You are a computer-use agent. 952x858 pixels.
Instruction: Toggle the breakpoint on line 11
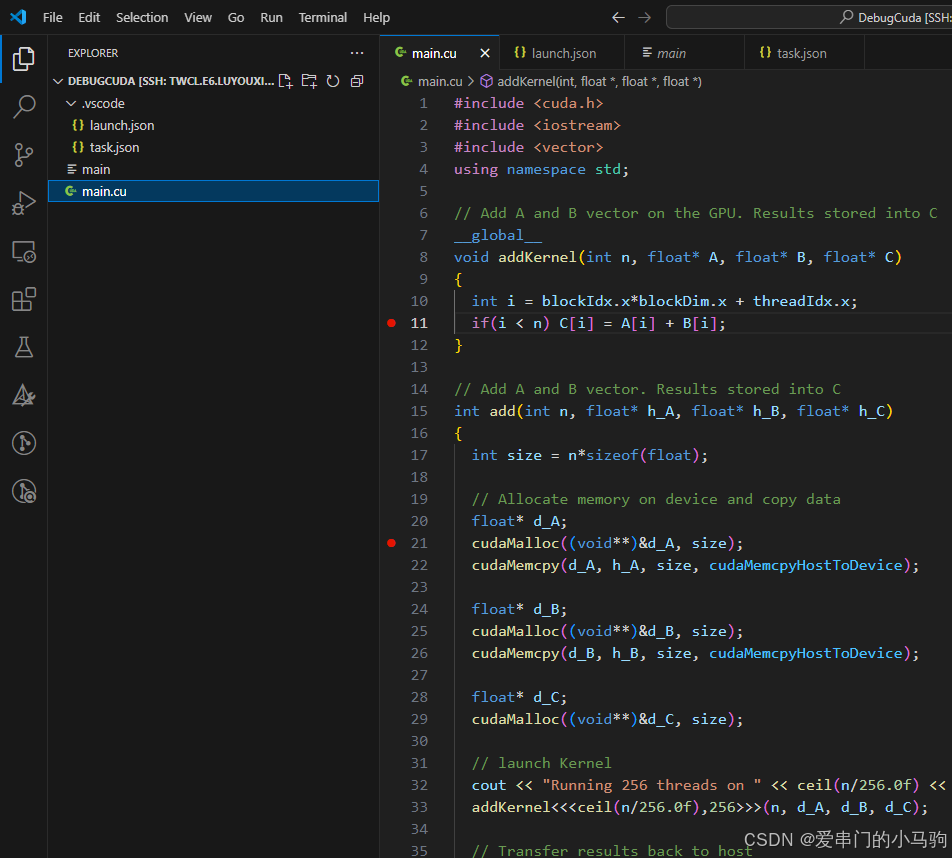click(391, 323)
